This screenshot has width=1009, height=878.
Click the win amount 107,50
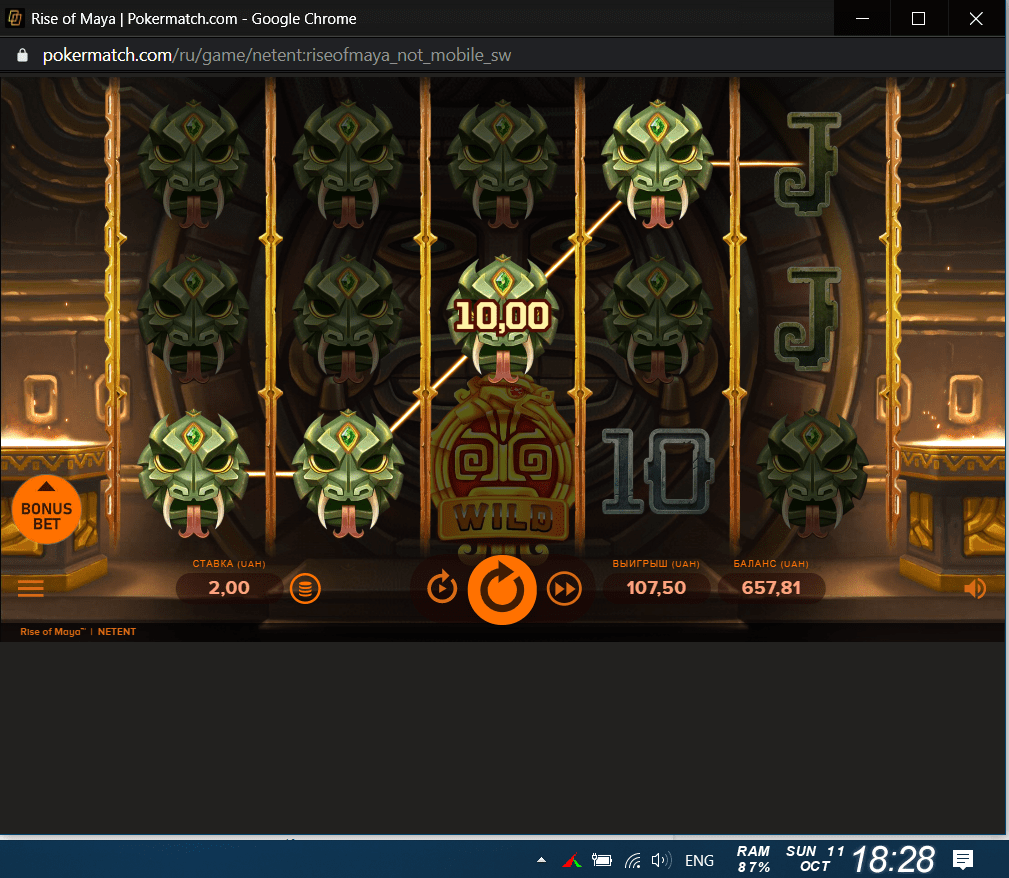(x=656, y=588)
